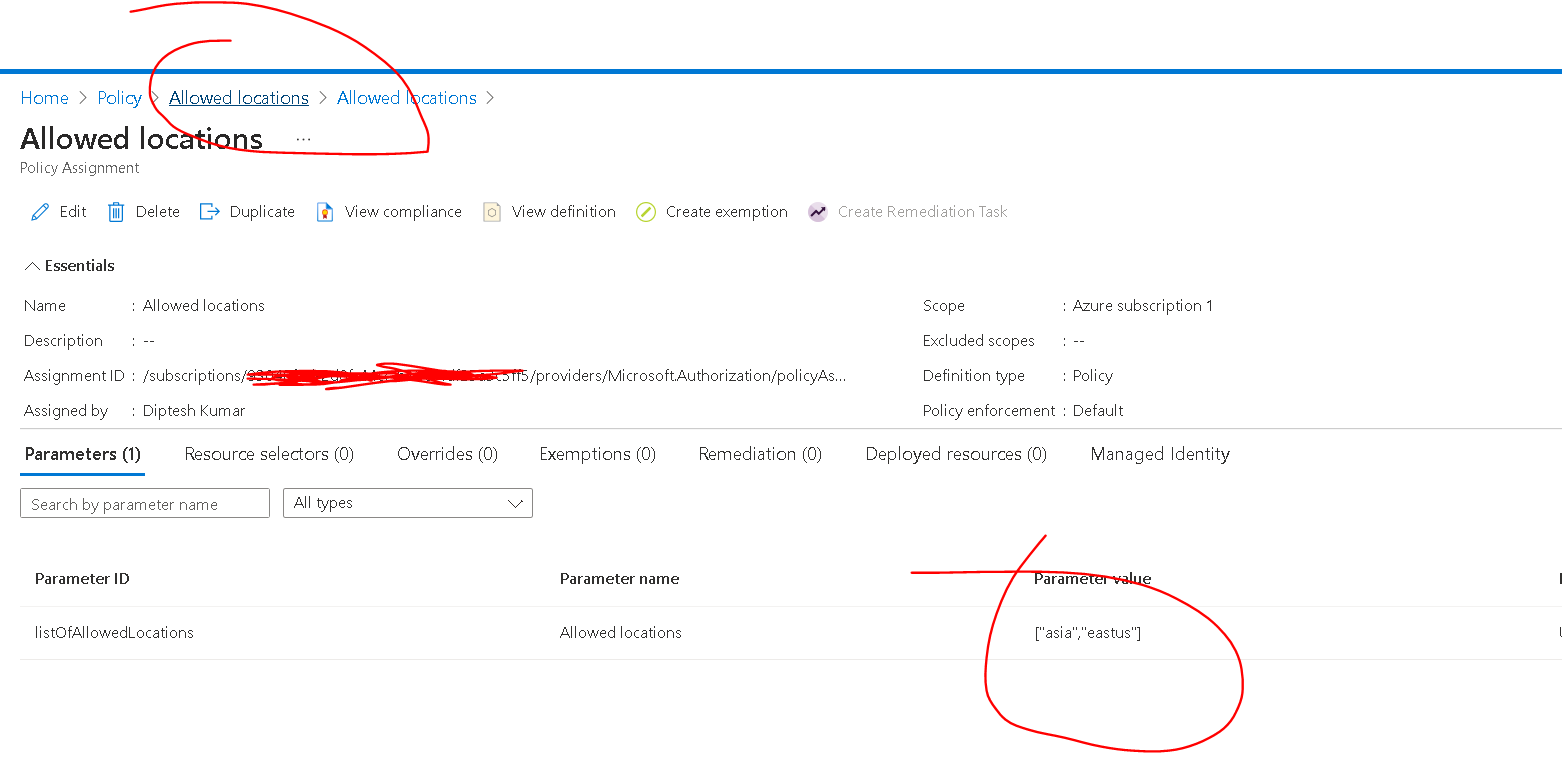
Task: Open the All types filter dropdown
Action: (407, 503)
